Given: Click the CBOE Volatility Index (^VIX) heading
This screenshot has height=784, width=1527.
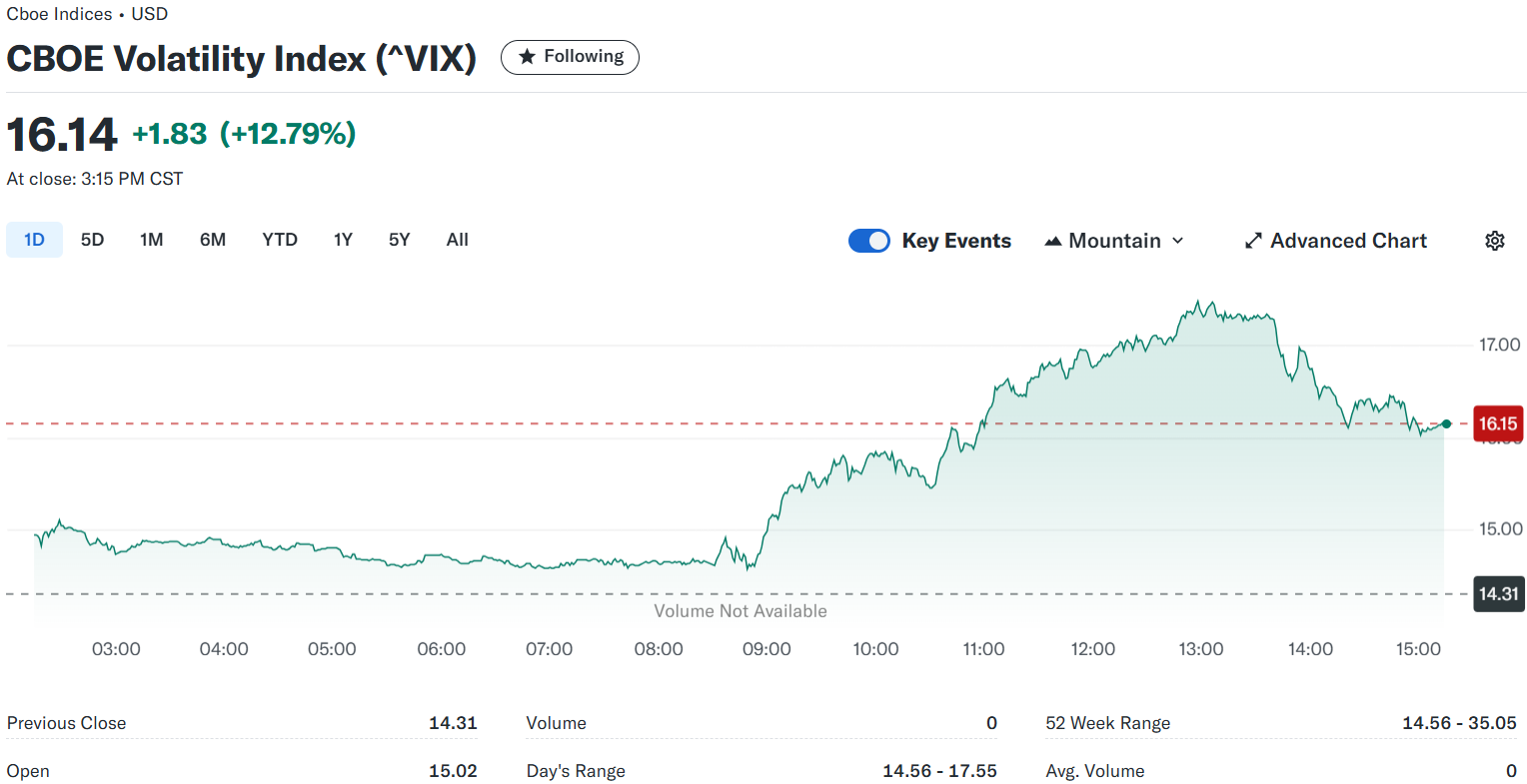Looking at the screenshot, I should pyautogui.click(x=242, y=58).
